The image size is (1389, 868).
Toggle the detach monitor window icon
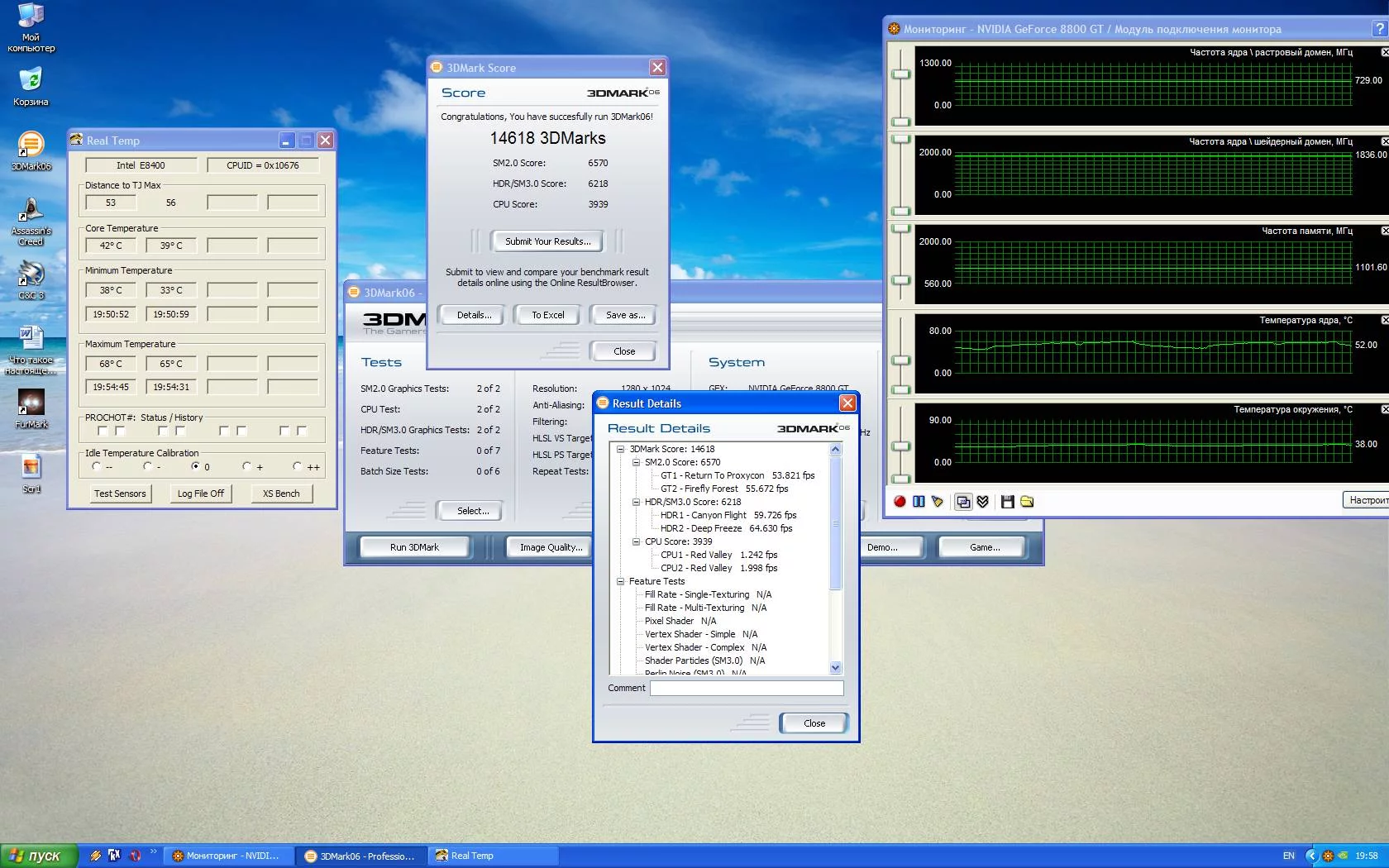click(x=963, y=502)
